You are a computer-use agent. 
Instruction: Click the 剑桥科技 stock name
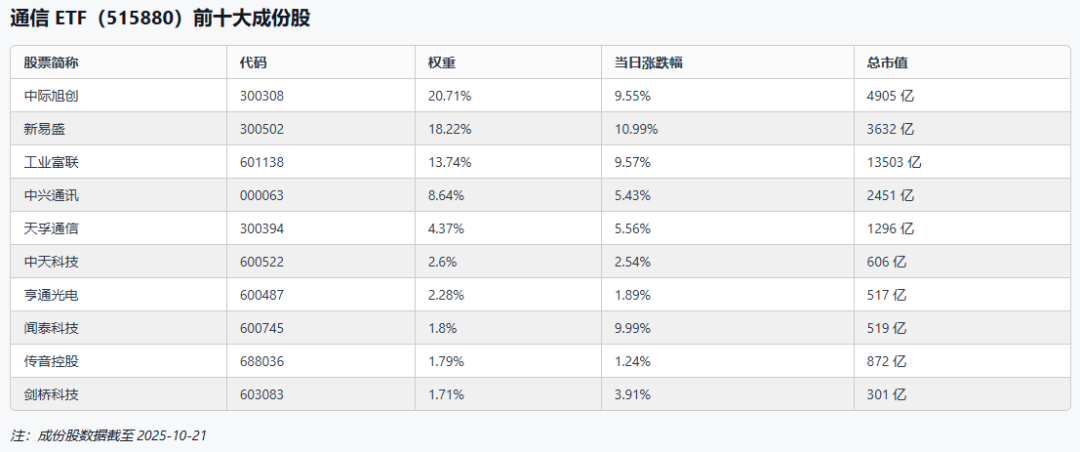click(x=51, y=394)
